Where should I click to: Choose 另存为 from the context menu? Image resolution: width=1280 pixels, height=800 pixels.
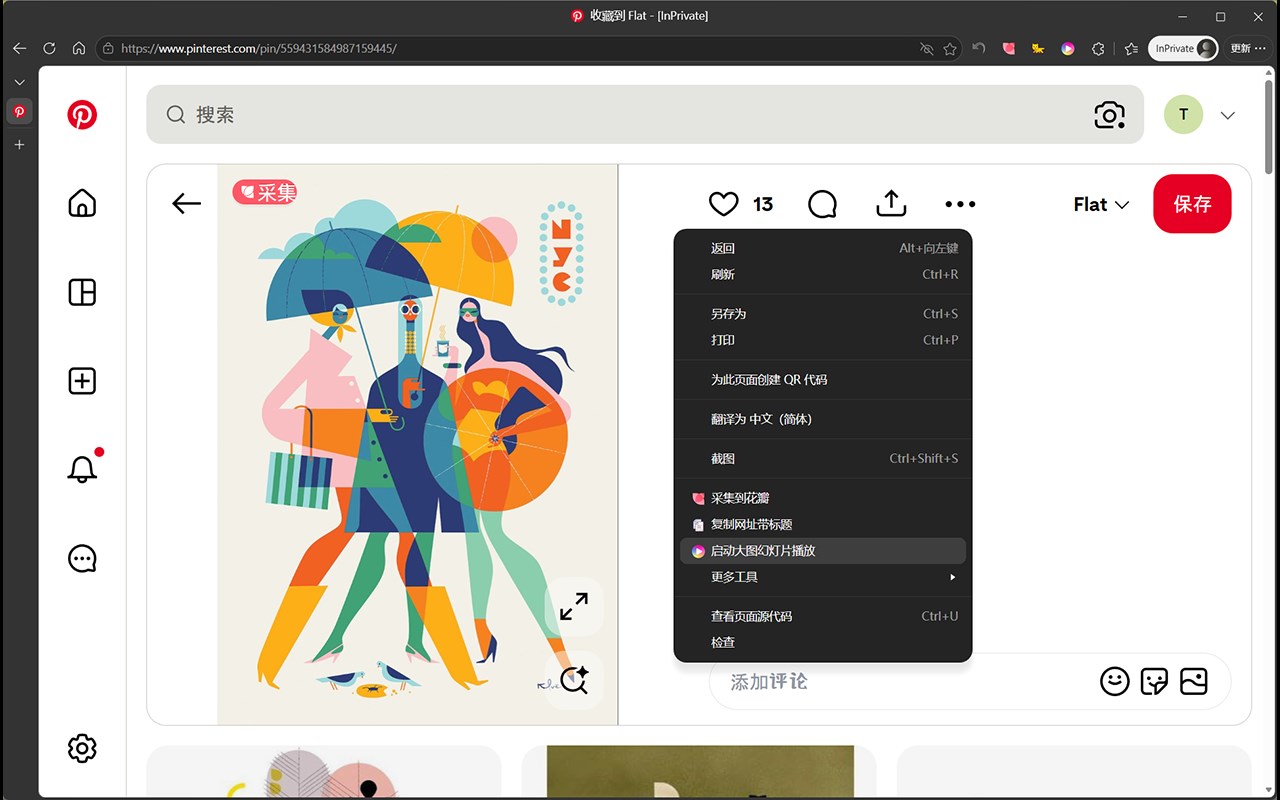(823, 314)
